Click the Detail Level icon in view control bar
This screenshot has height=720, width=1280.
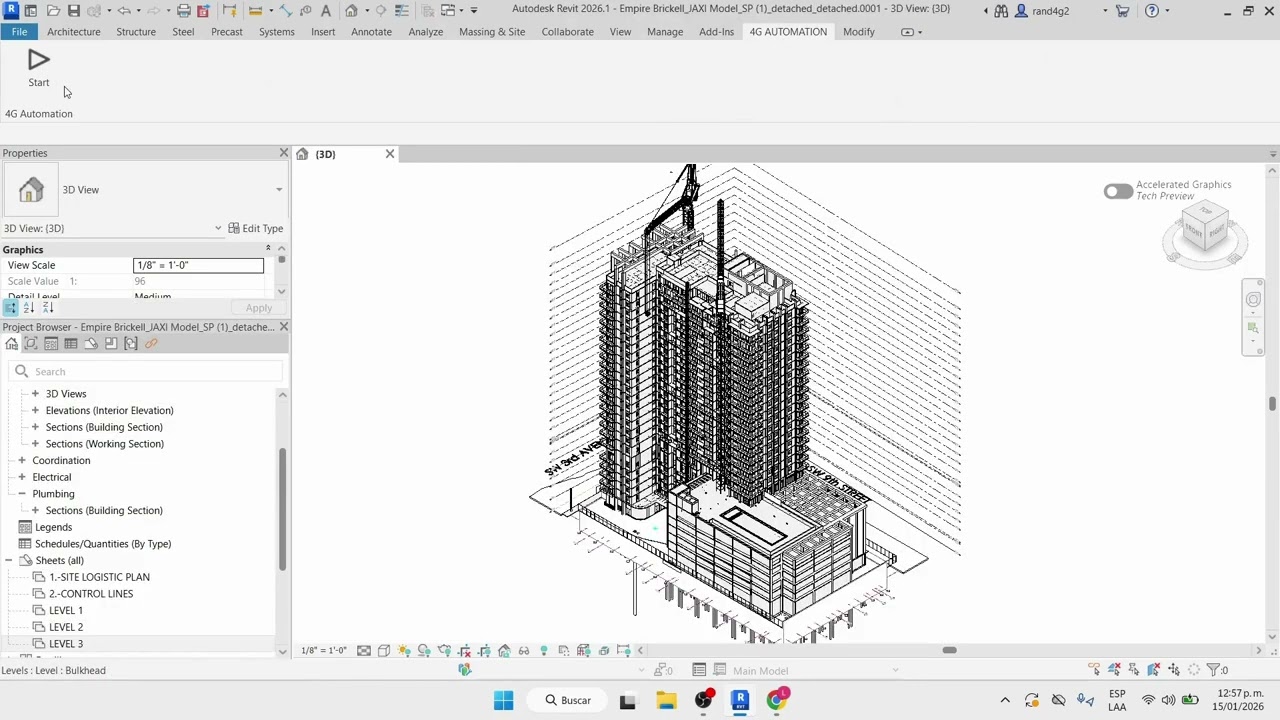tap(364, 651)
